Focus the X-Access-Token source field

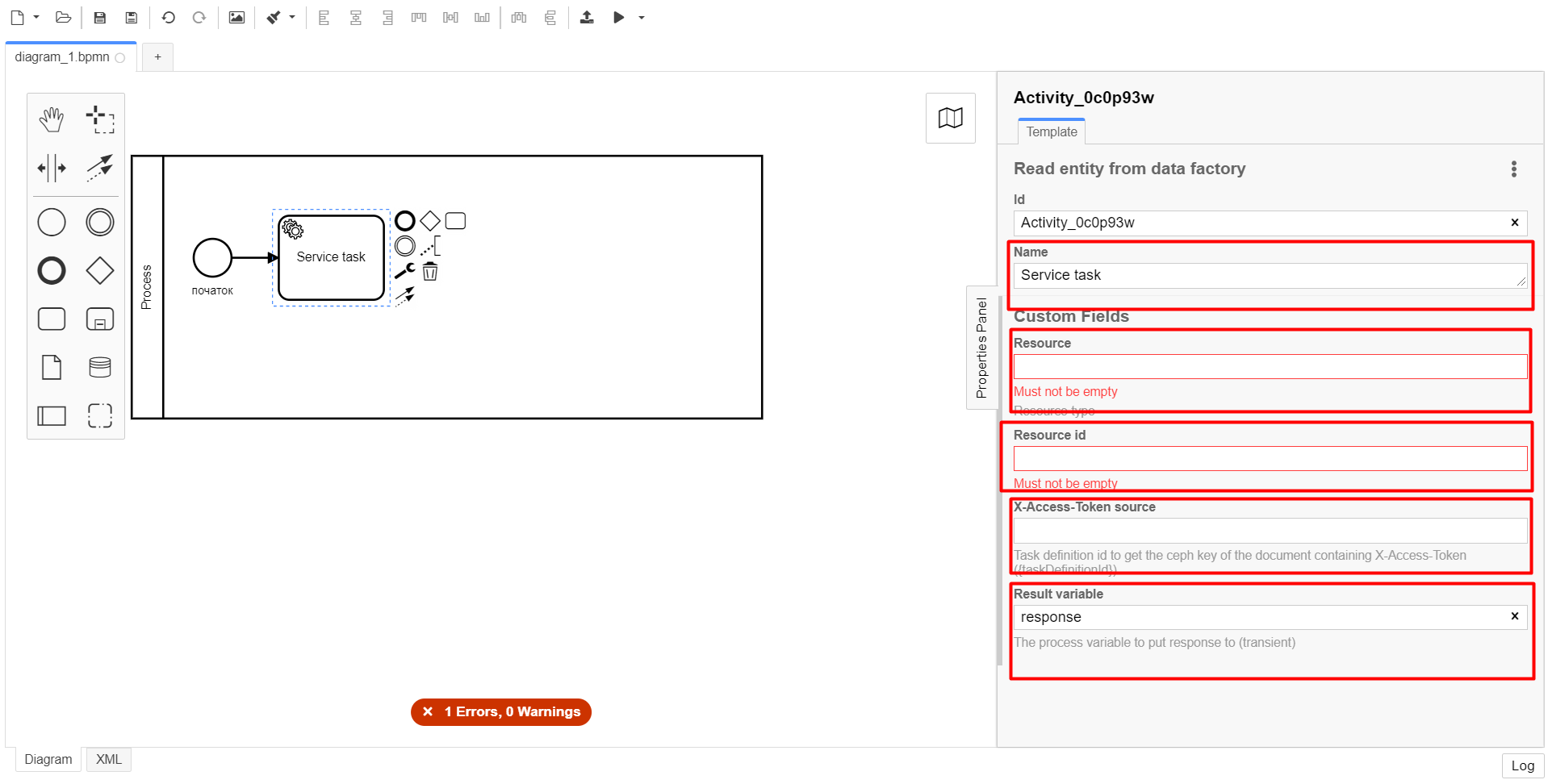pyautogui.click(x=1270, y=531)
